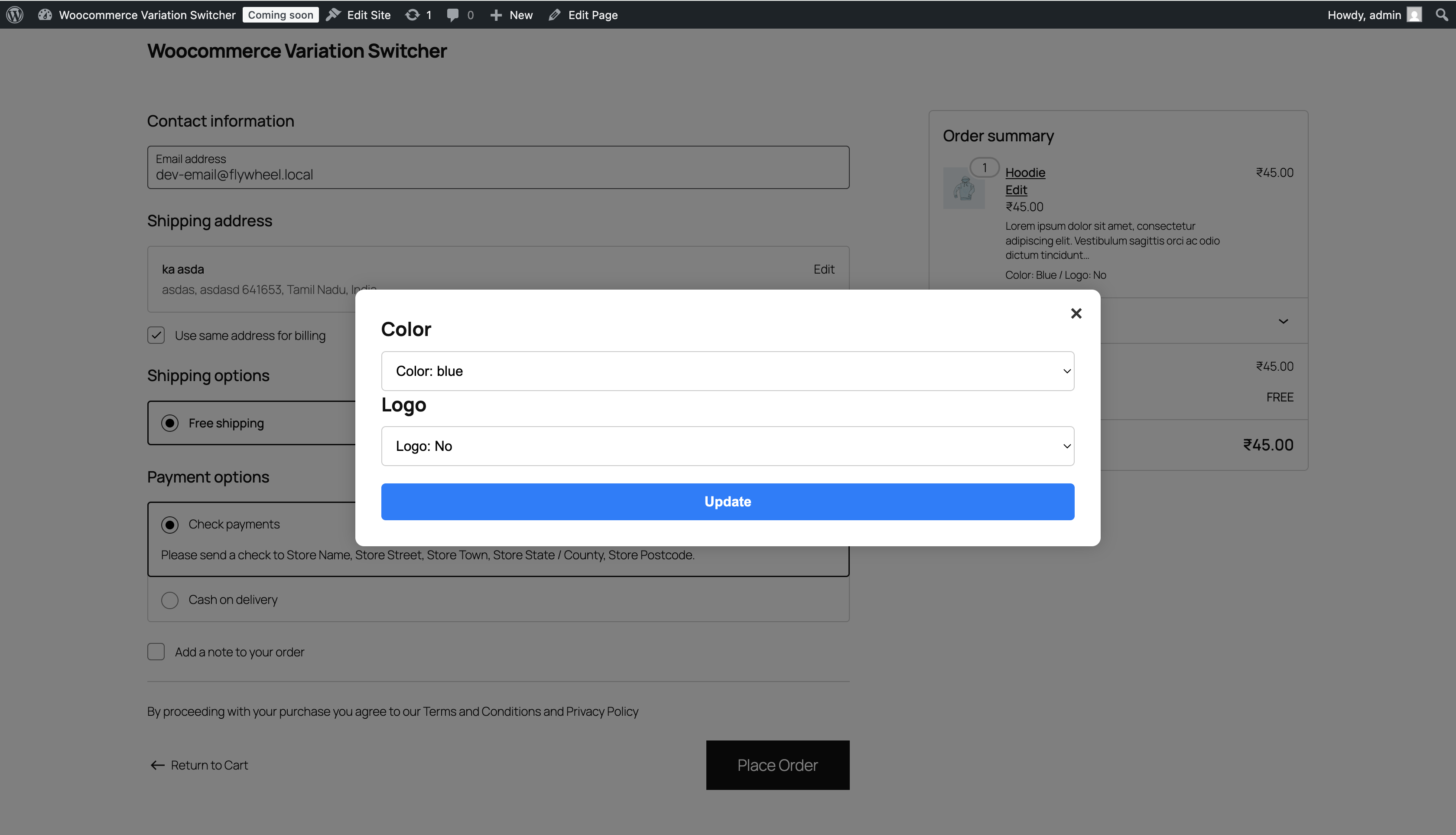Image resolution: width=1456 pixels, height=835 pixels.
Task: Click the Hoodie product thumbnail
Action: [x=964, y=188]
